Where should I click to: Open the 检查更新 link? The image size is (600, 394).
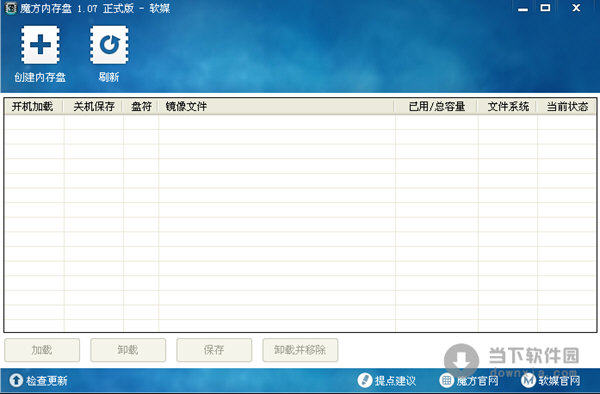click(47, 381)
